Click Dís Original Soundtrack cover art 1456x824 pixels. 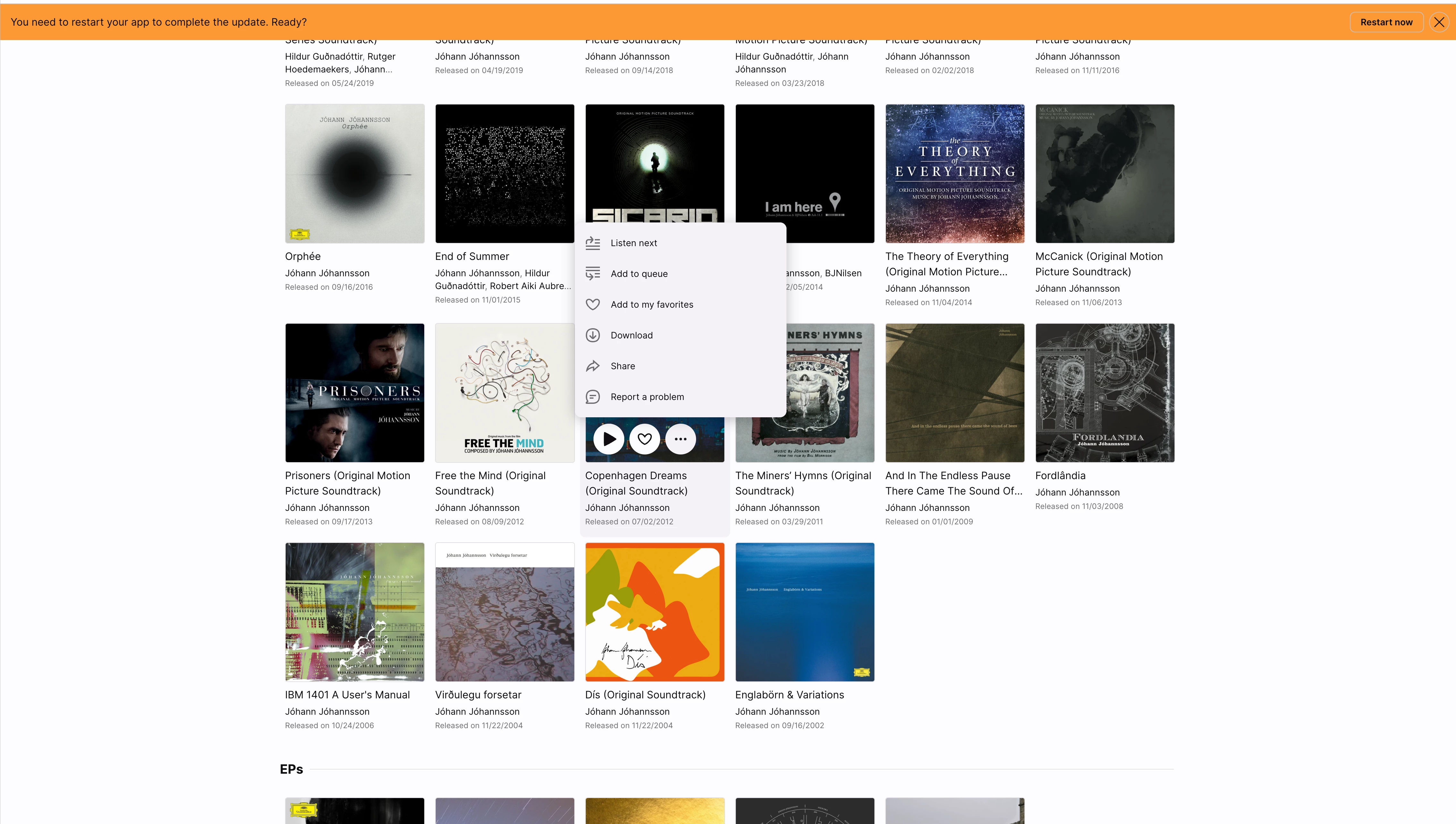click(x=654, y=612)
